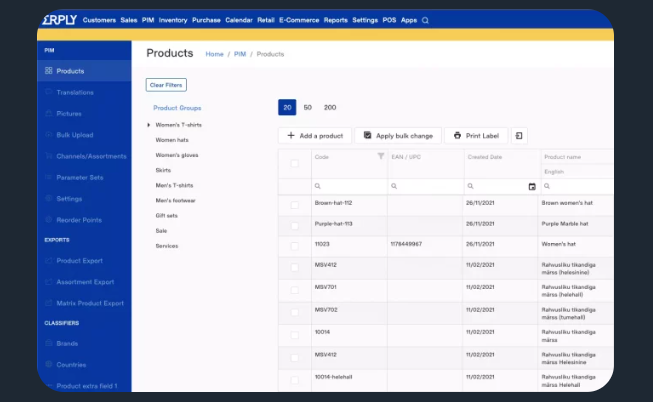
Task: Check the Purple-hat-113 row checkbox
Action: (x=294, y=226)
